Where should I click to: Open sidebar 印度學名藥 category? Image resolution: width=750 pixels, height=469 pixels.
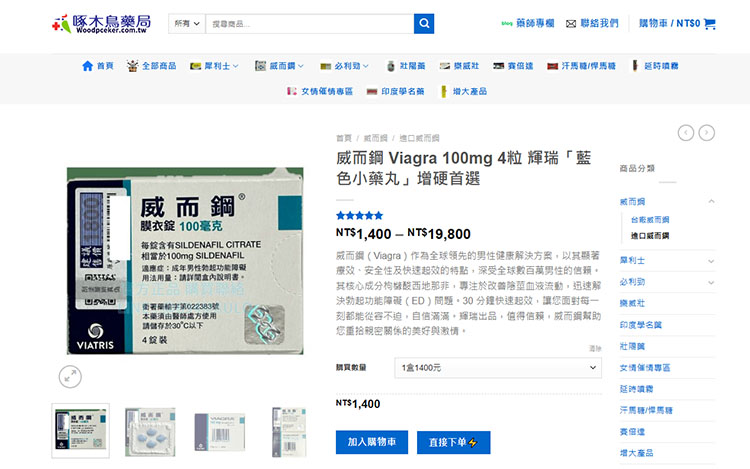point(640,325)
